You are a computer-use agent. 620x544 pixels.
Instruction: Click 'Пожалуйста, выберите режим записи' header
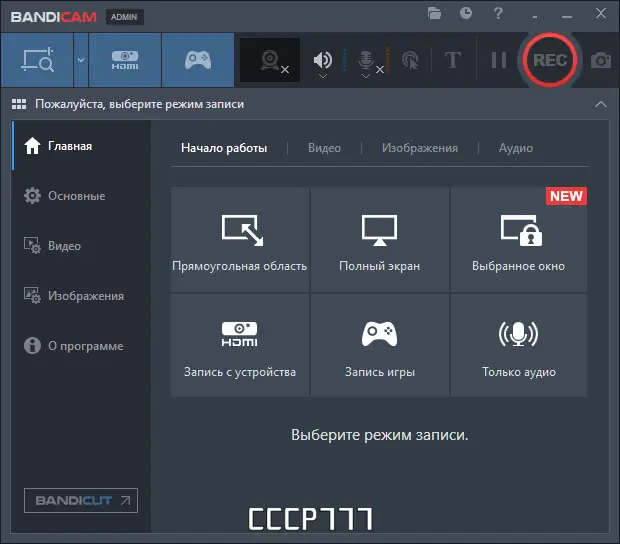click(x=140, y=104)
